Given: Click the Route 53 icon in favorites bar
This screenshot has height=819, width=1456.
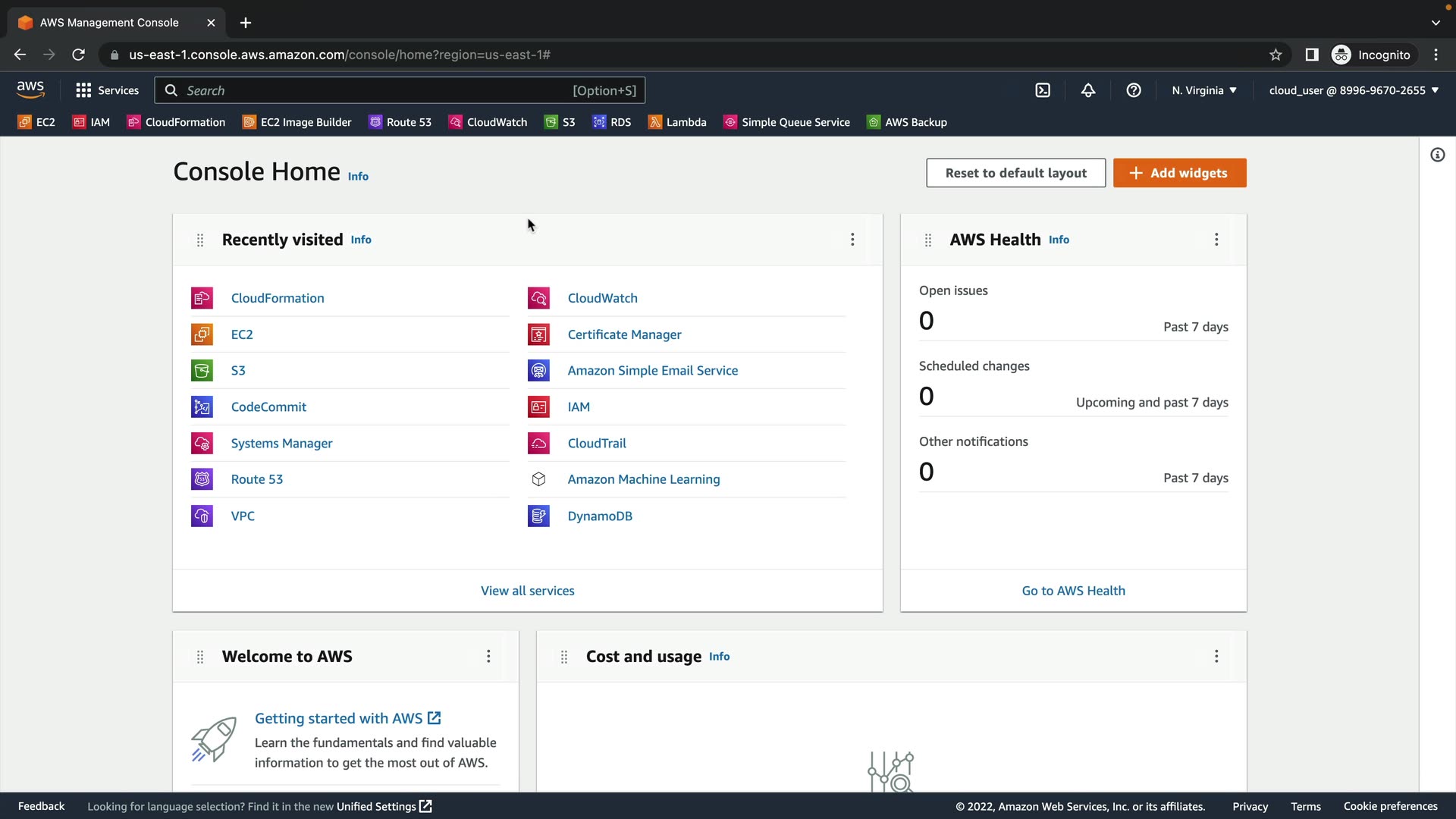Looking at the screenshot, I should click(375, 122).
